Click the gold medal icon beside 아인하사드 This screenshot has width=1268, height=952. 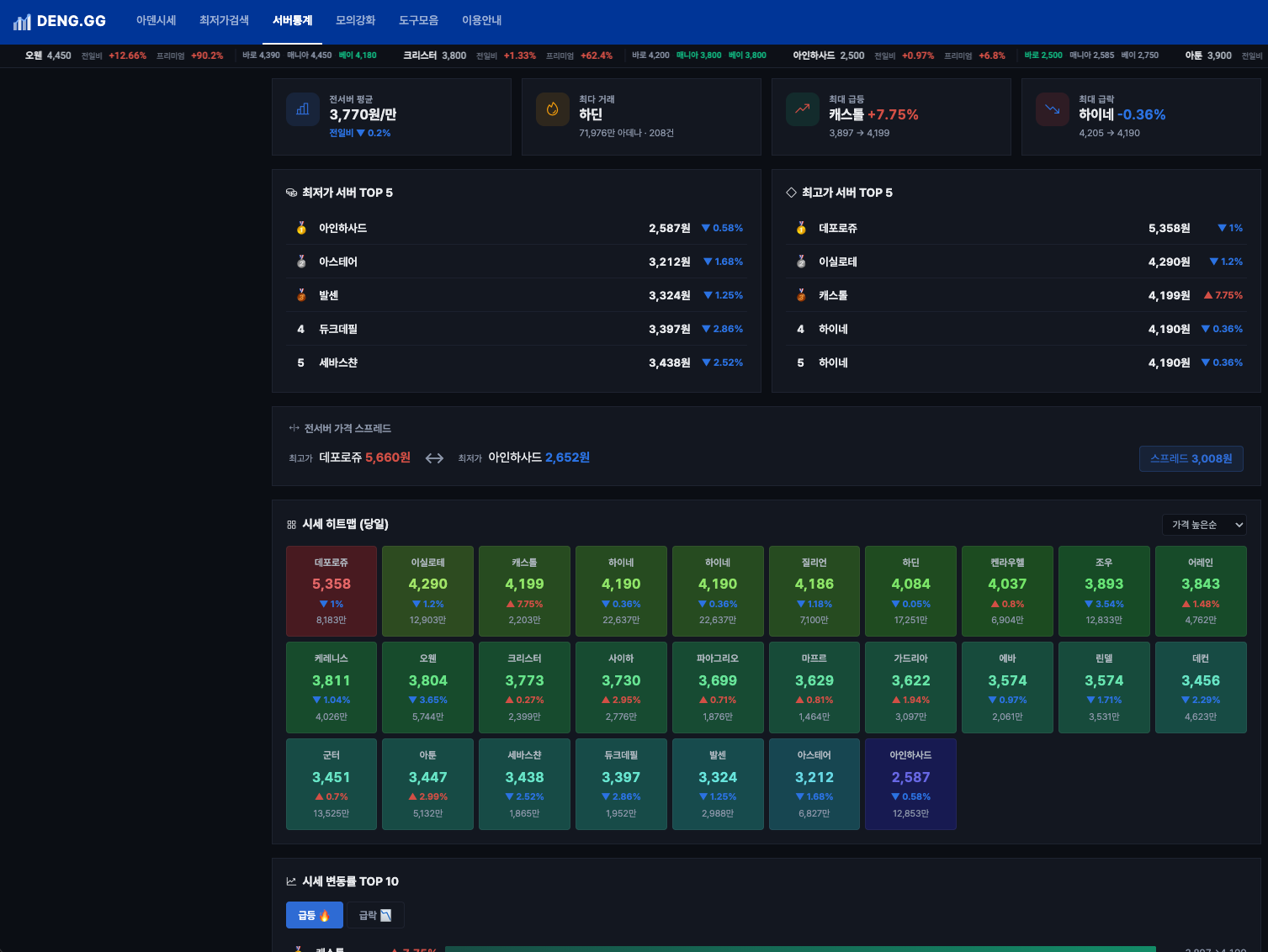(301, 228)
